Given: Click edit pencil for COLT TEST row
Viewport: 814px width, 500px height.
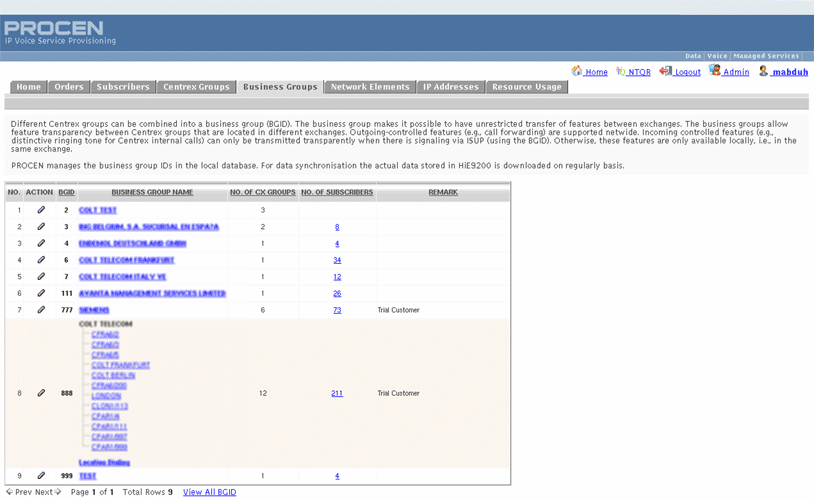Looking at the screenshot, I should [41, 210].
